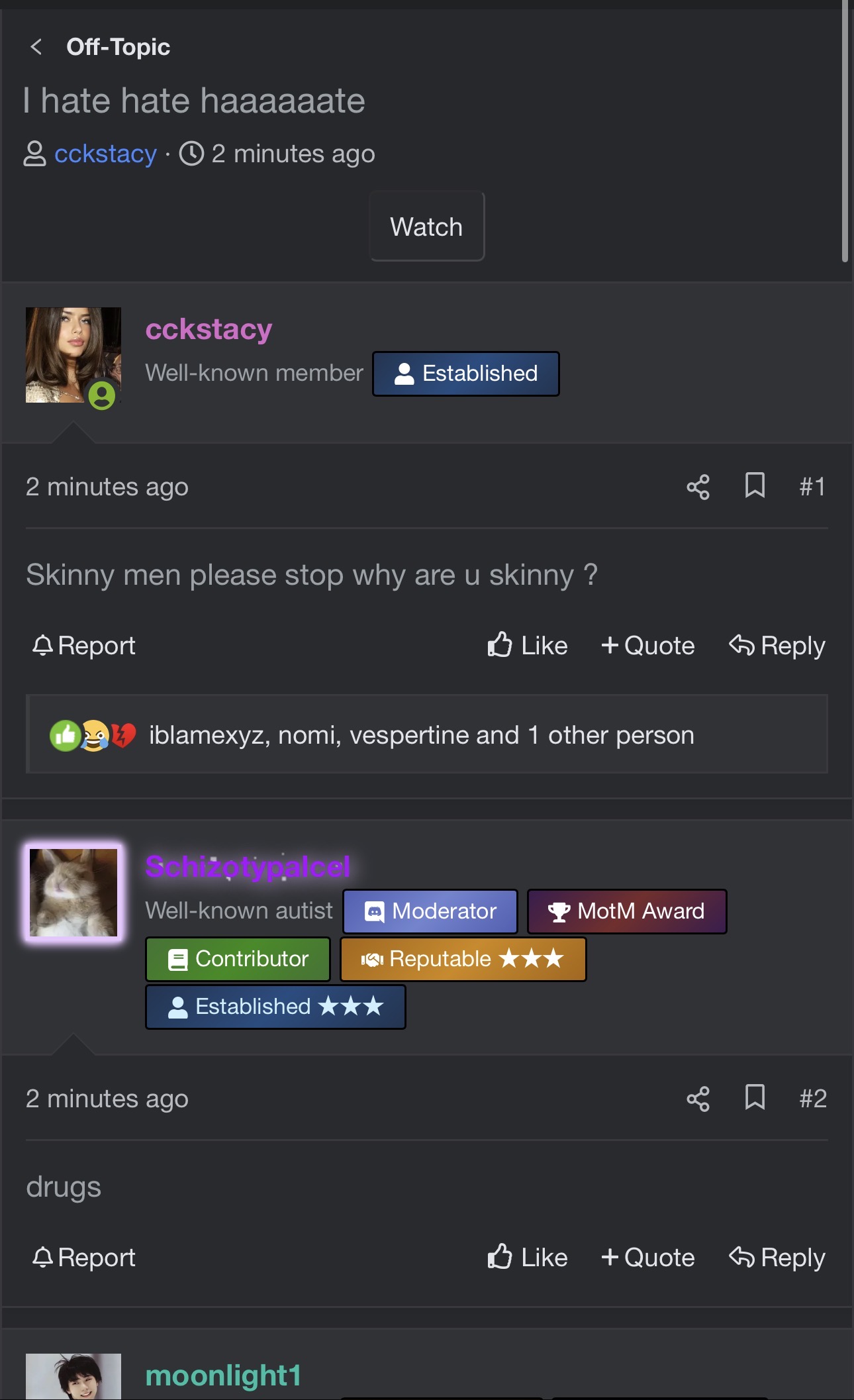The height and width of the screenshot is (1400, 854).
Task: Quote cckstacy's skinny men post
Action: [x=648, y=645]
